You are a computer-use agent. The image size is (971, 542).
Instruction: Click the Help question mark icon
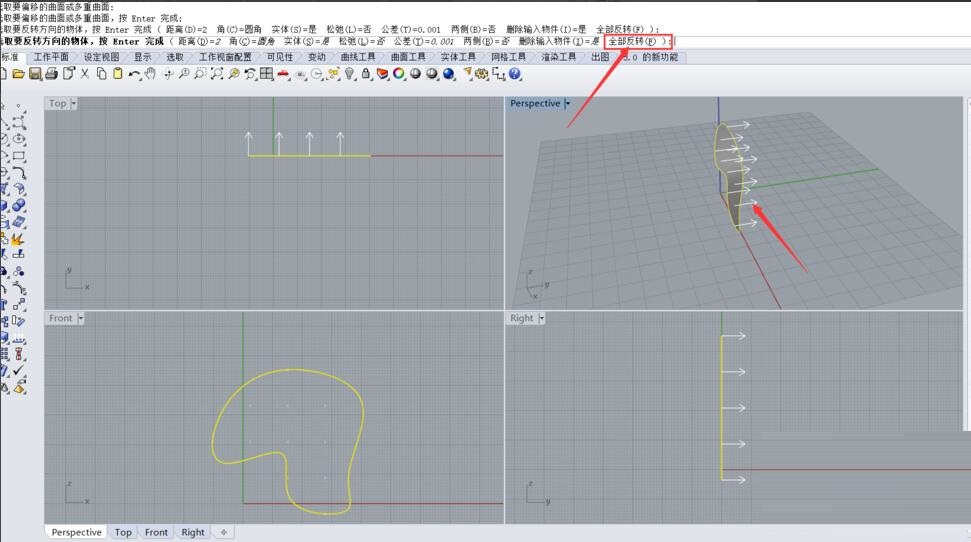click(x=515, y=74)
